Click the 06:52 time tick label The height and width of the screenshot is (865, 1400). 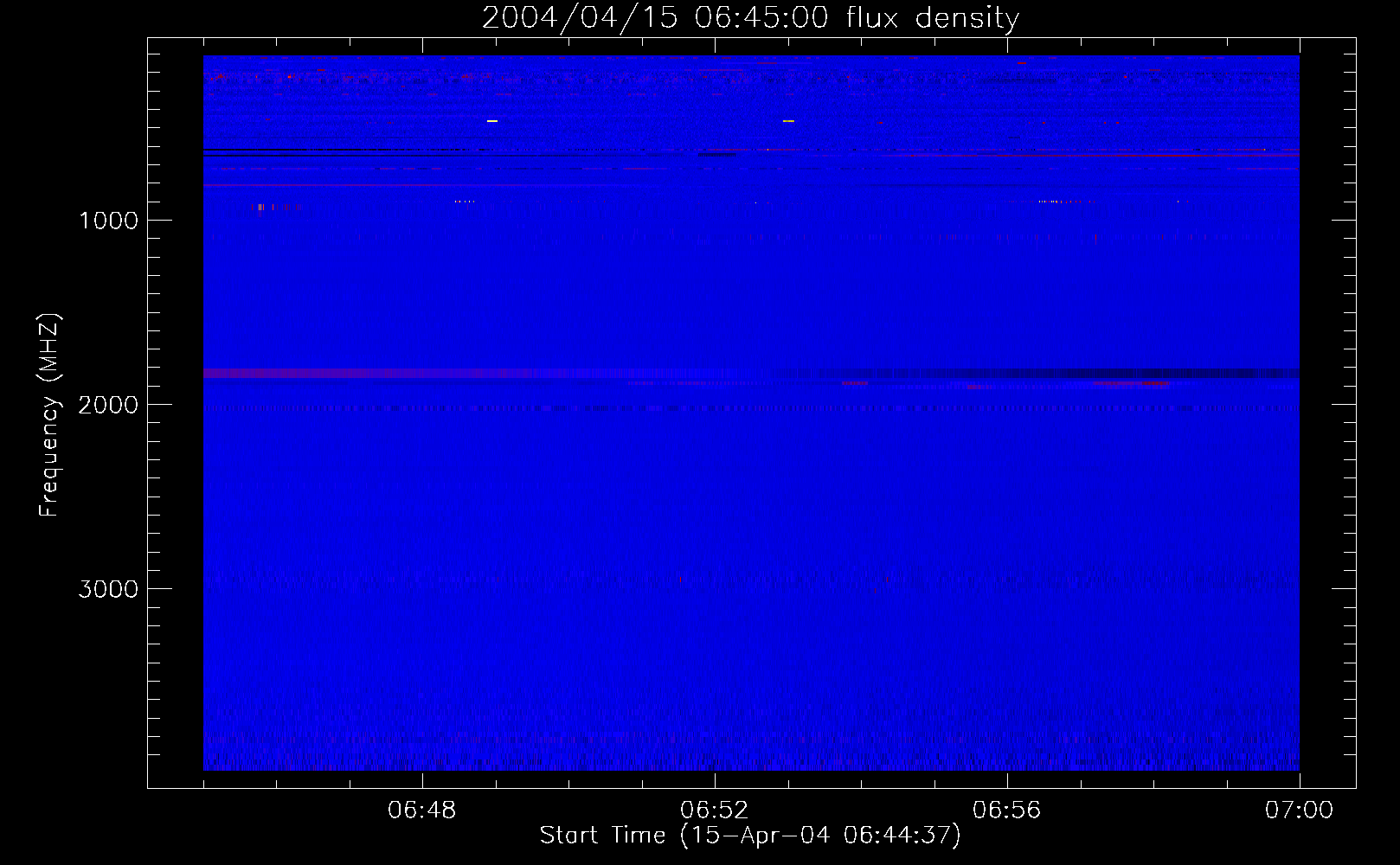pos(715,811)
